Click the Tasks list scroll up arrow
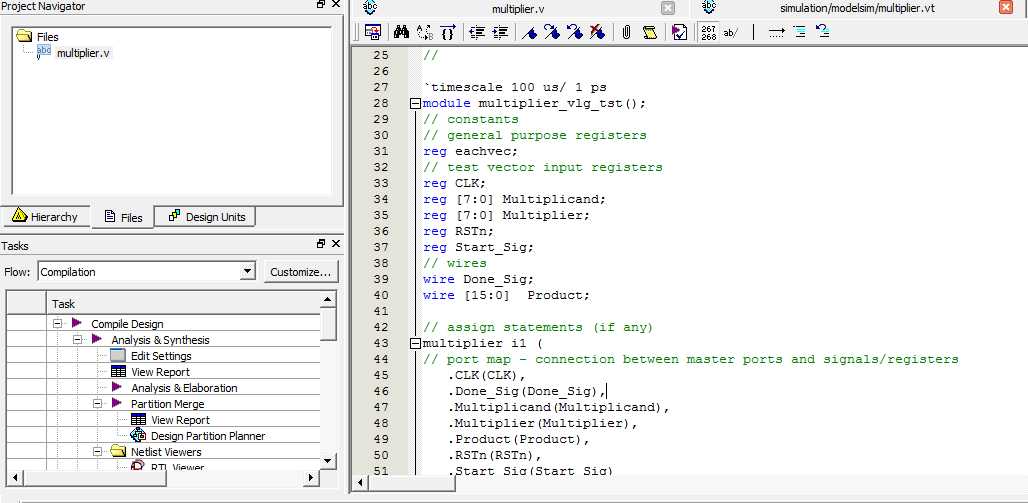This screenshot has height=503, width=1028. pos(329,300)
